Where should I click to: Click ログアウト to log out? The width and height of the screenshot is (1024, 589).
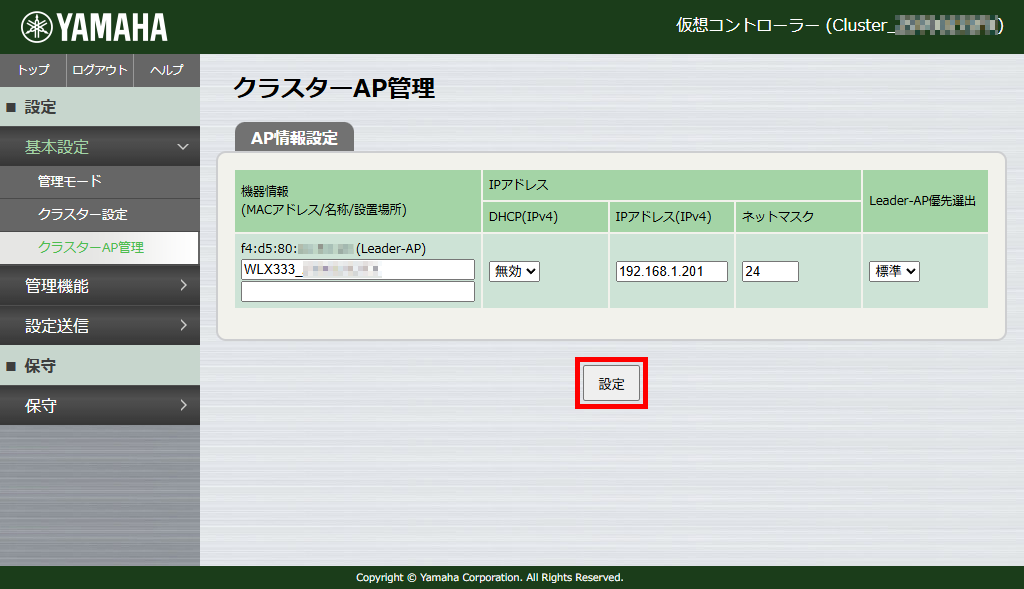click(x=100, y=70)
